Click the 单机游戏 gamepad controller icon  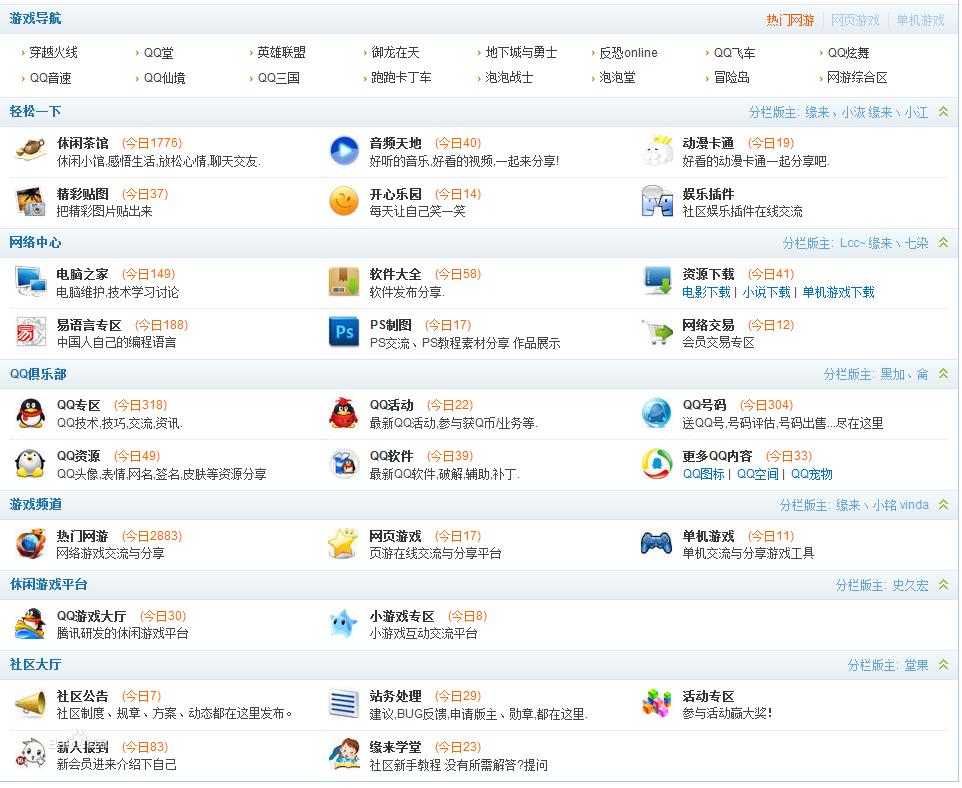(x=657, y=543)
